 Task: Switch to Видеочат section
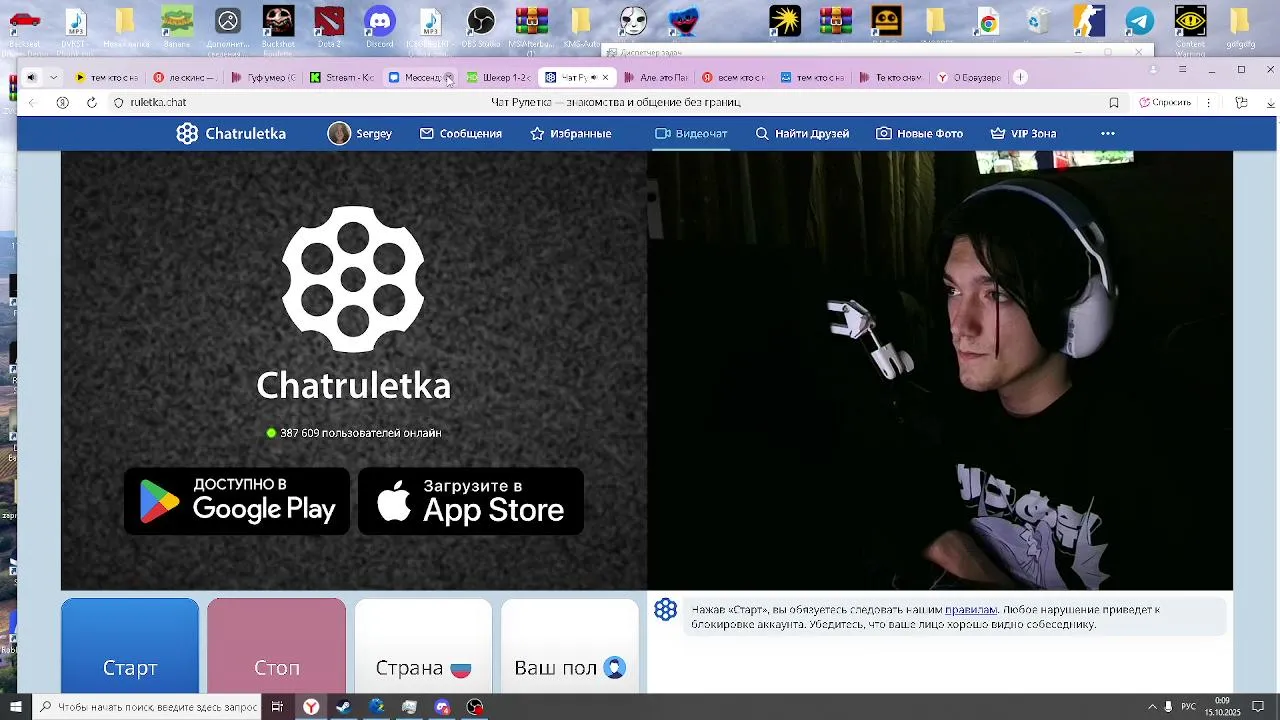pyautogui.click(x=691, y=134)
